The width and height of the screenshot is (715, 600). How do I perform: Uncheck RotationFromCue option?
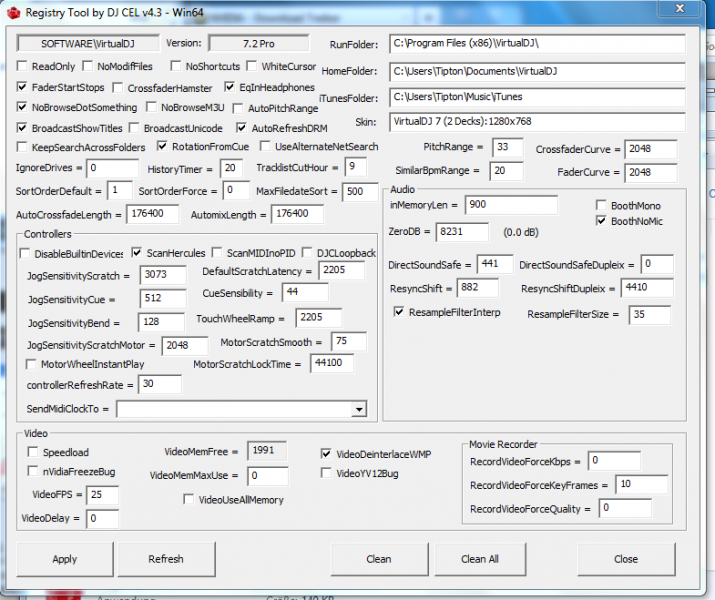(x=162, y=146)
